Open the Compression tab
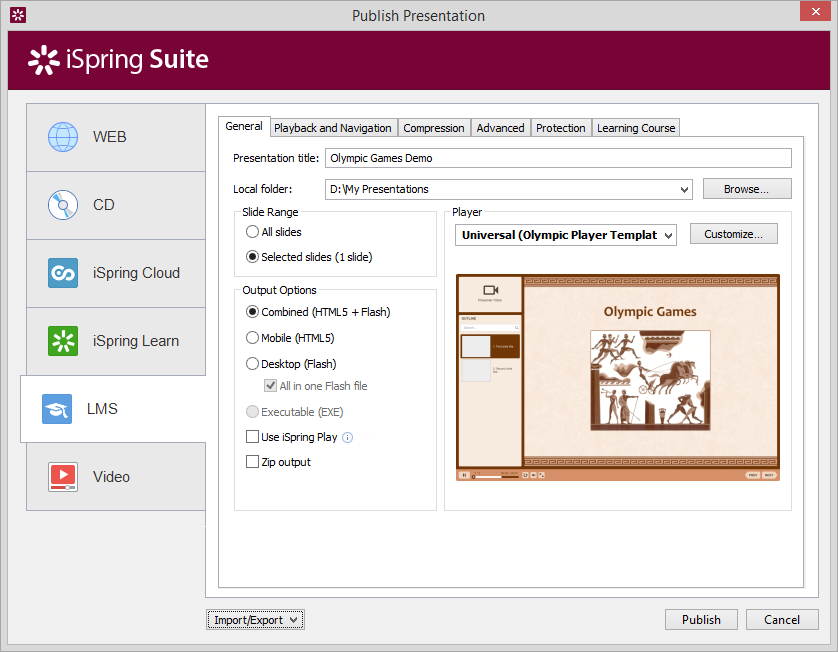Viewport: 838px width, 652px height. click(x=433, y=128)
